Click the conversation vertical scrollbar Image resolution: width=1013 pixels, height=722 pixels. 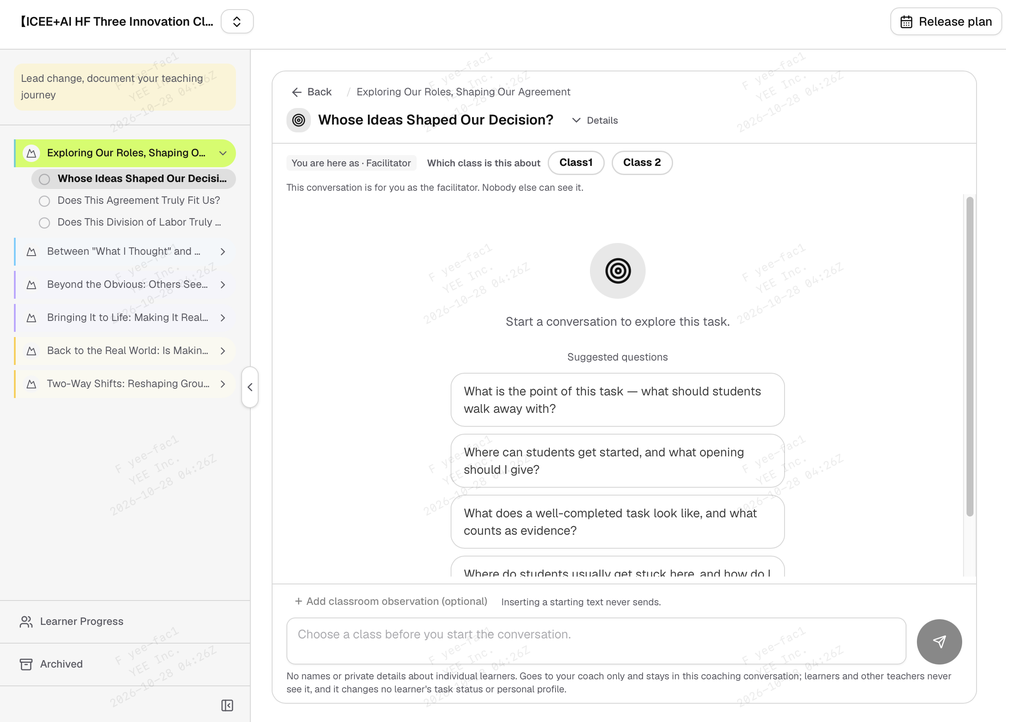coord(969,356)
